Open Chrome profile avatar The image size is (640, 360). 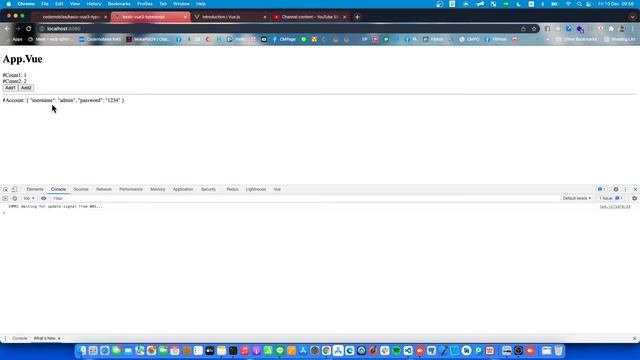(622, 29)
